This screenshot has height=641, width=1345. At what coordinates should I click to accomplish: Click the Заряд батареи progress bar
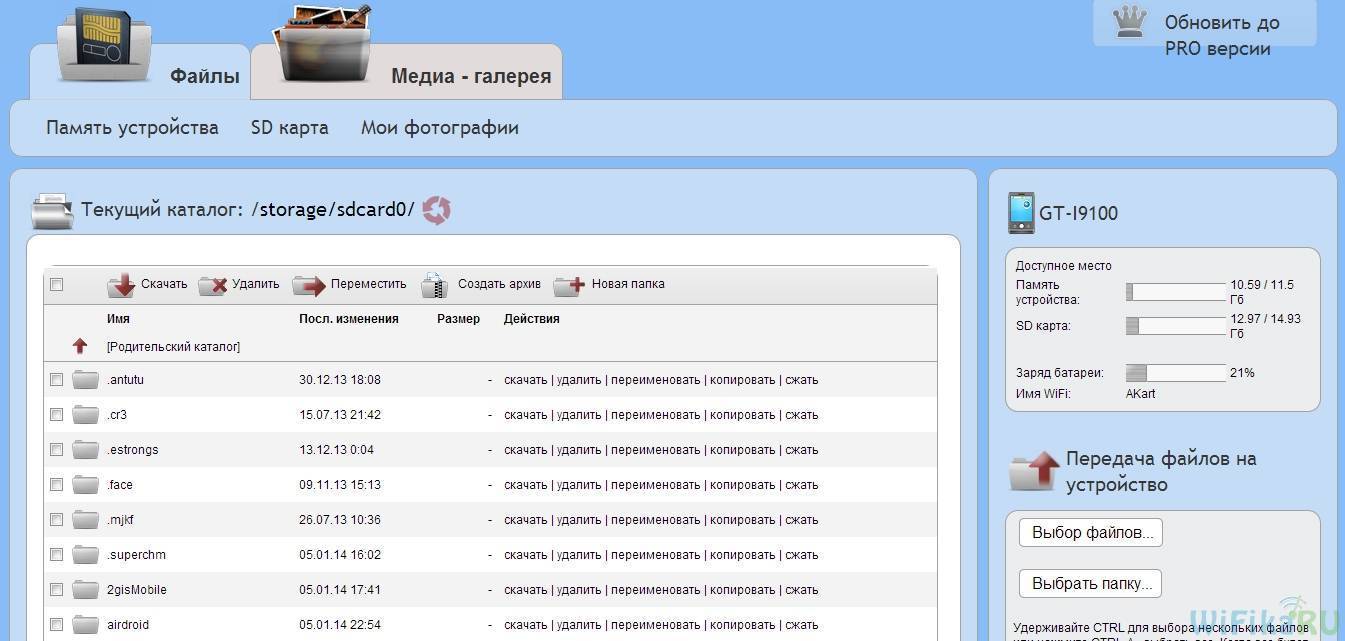(x=1175, y=373)
